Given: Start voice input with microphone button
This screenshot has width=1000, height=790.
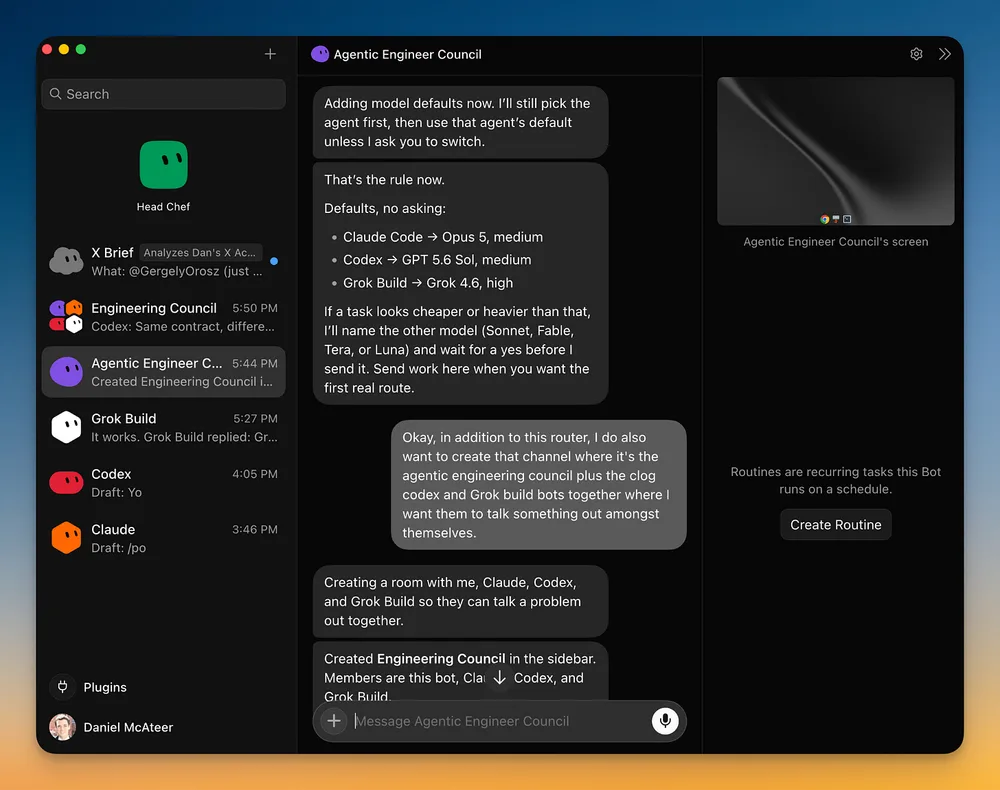Looking at the screenshot, I should click(665, 721).
